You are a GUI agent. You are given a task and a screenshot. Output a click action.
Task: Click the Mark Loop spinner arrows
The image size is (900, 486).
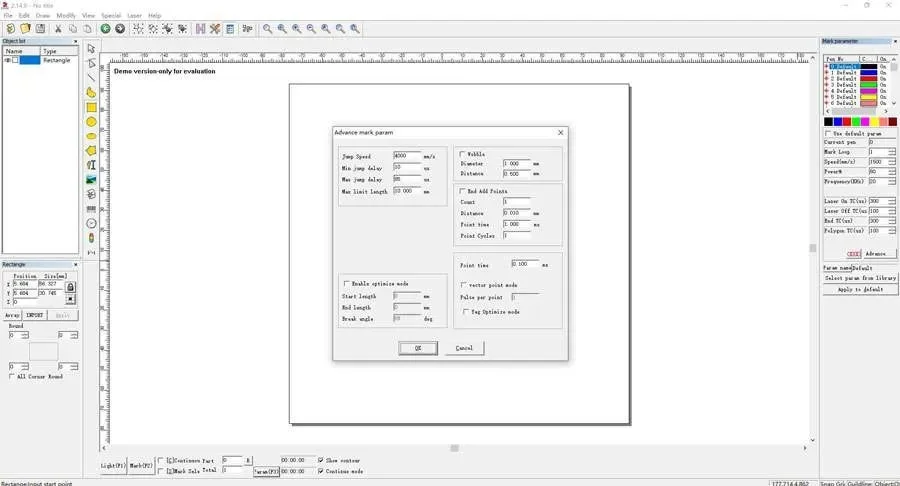891,152
